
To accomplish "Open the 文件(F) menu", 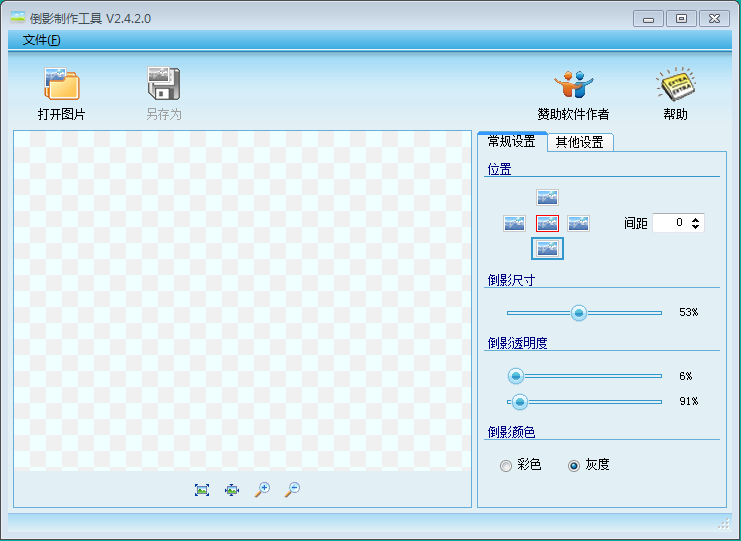I will pos(41,40).
